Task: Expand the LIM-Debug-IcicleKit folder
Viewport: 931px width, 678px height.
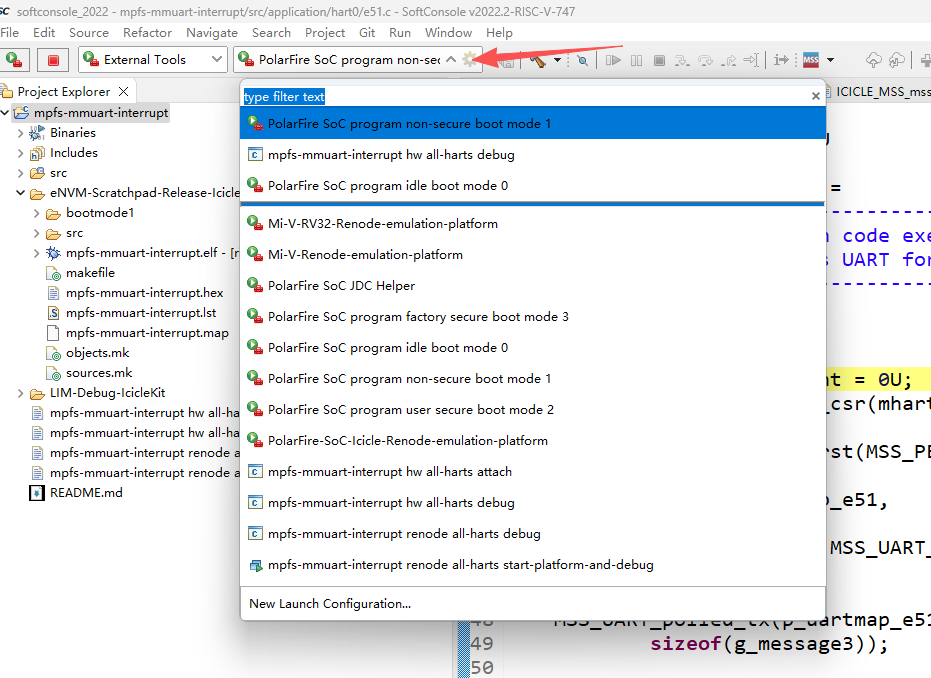Action: (x=21, y=393)
